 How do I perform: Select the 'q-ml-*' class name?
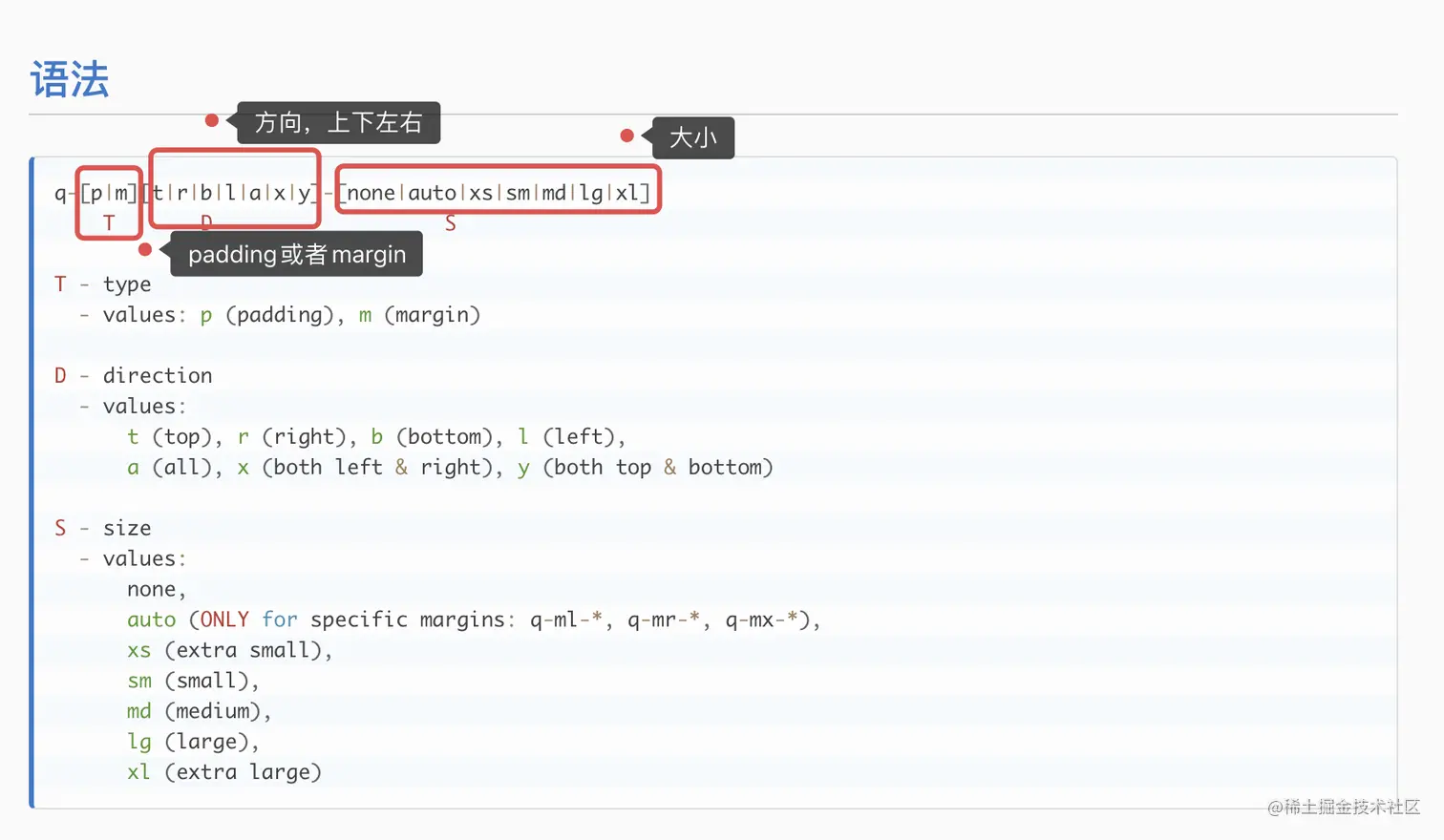coord(566,620)
